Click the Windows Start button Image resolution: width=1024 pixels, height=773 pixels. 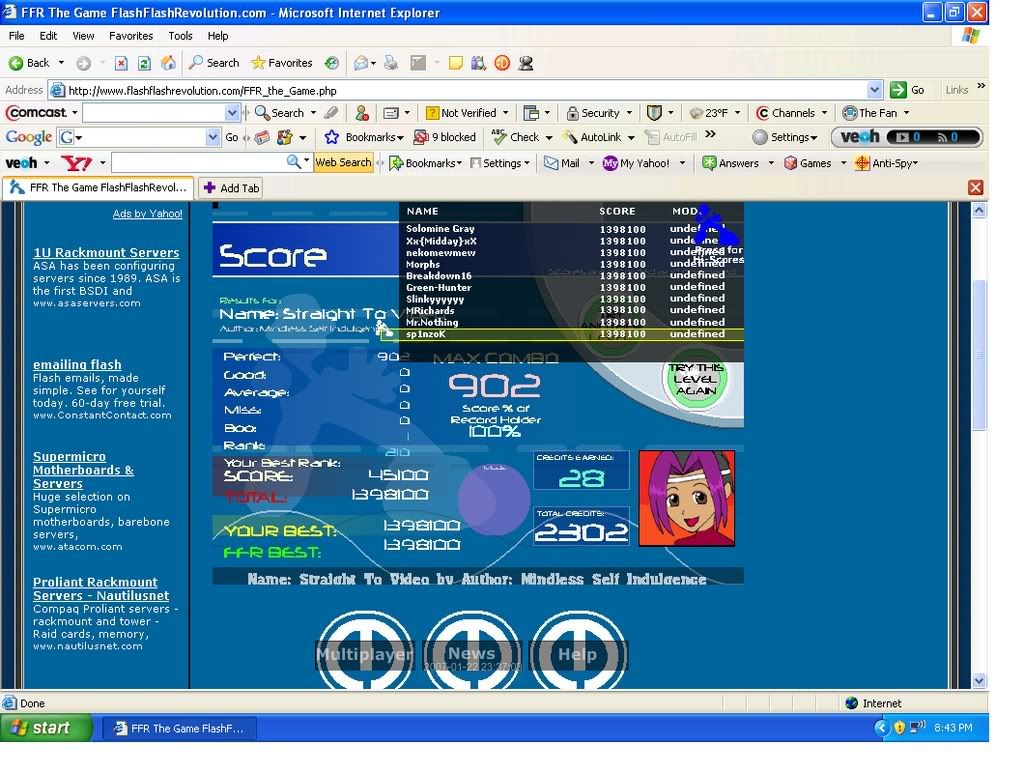(38, 728)
